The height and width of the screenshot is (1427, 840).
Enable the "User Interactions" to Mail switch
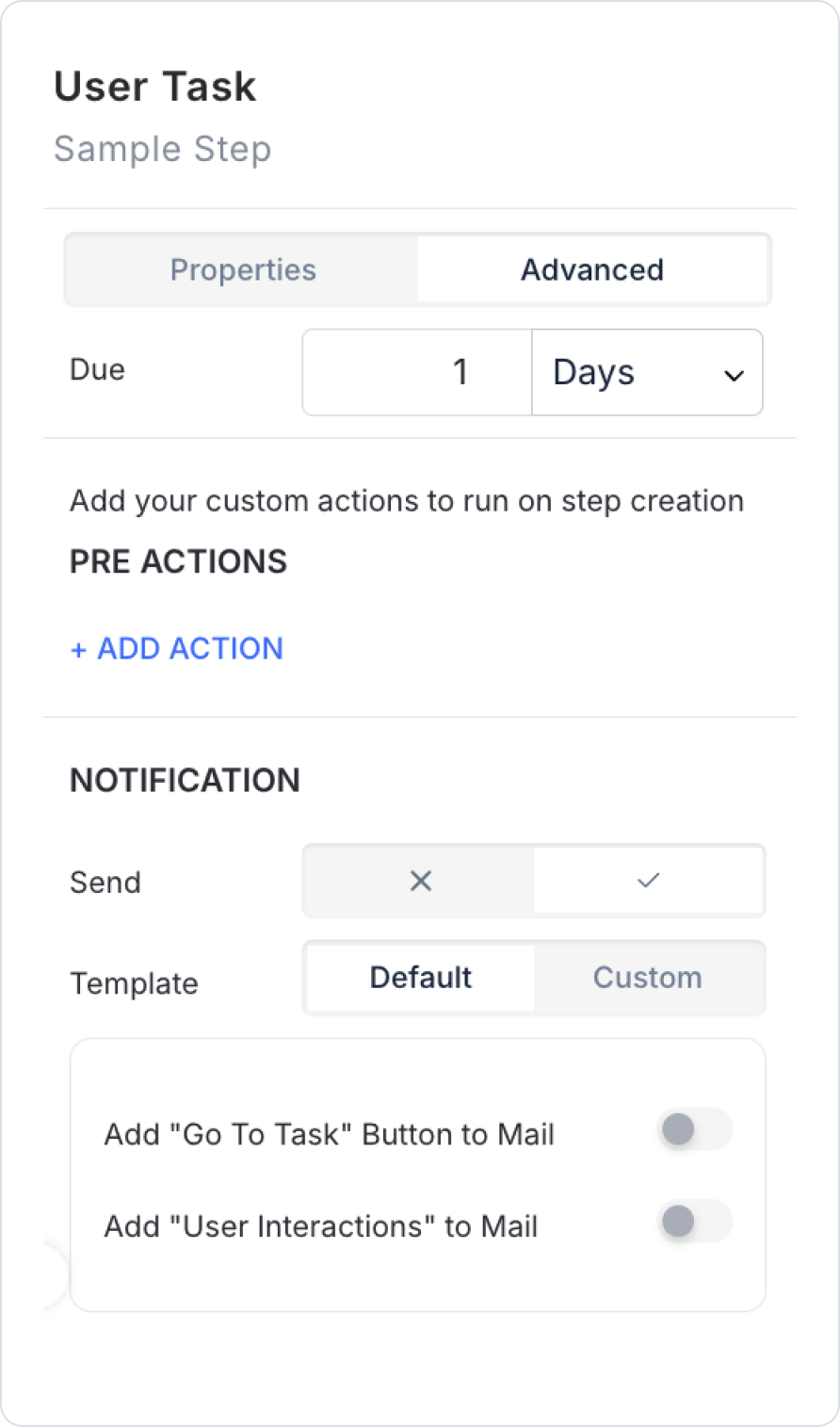click(694, 1222)
